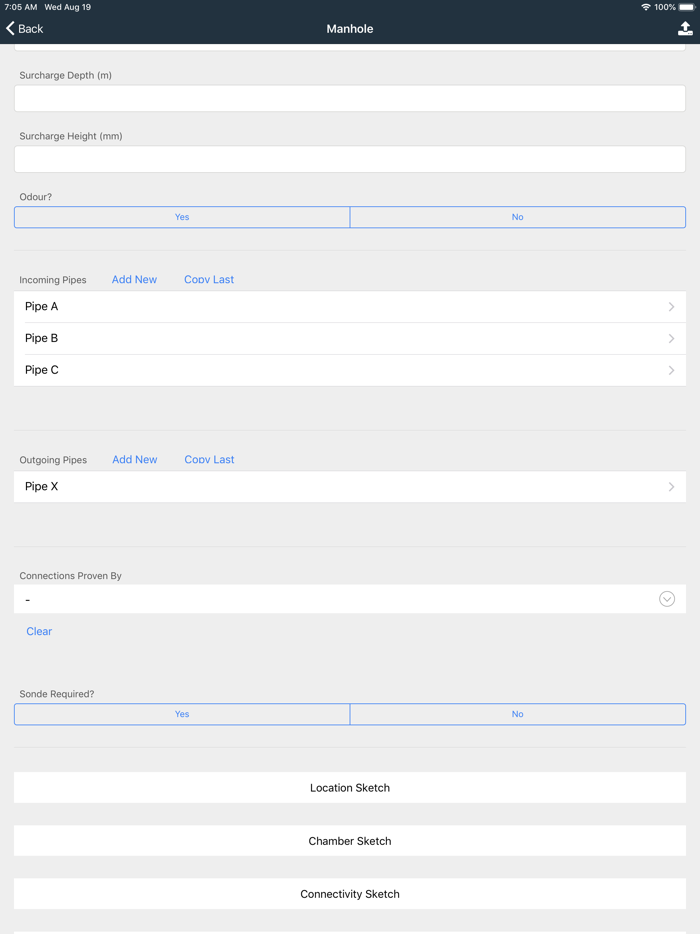Go back using the Back arrow
Image resolution: width=700 pixels, height=934 pixels.
[x=25, y=29]
